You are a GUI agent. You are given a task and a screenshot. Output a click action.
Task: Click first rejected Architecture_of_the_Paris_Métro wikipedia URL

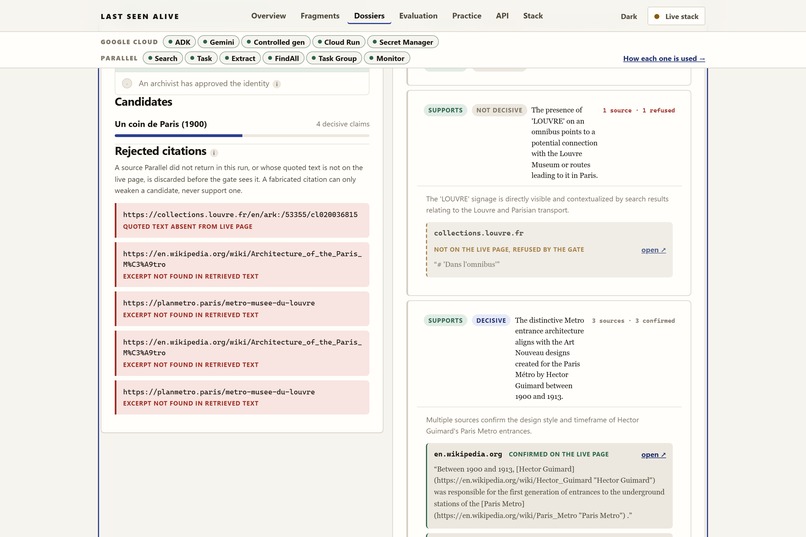pos(242,259)
